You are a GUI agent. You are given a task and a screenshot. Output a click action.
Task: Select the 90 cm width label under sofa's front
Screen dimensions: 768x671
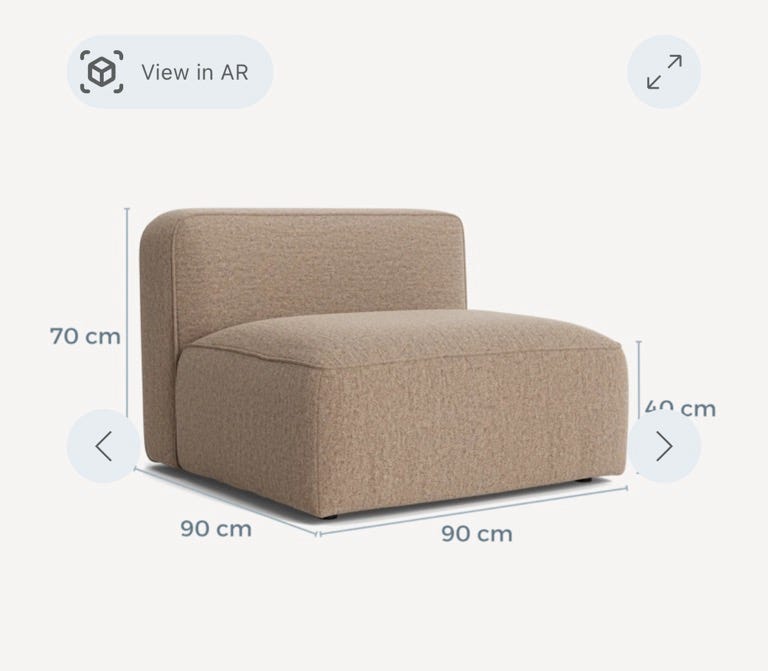[477, 533]
